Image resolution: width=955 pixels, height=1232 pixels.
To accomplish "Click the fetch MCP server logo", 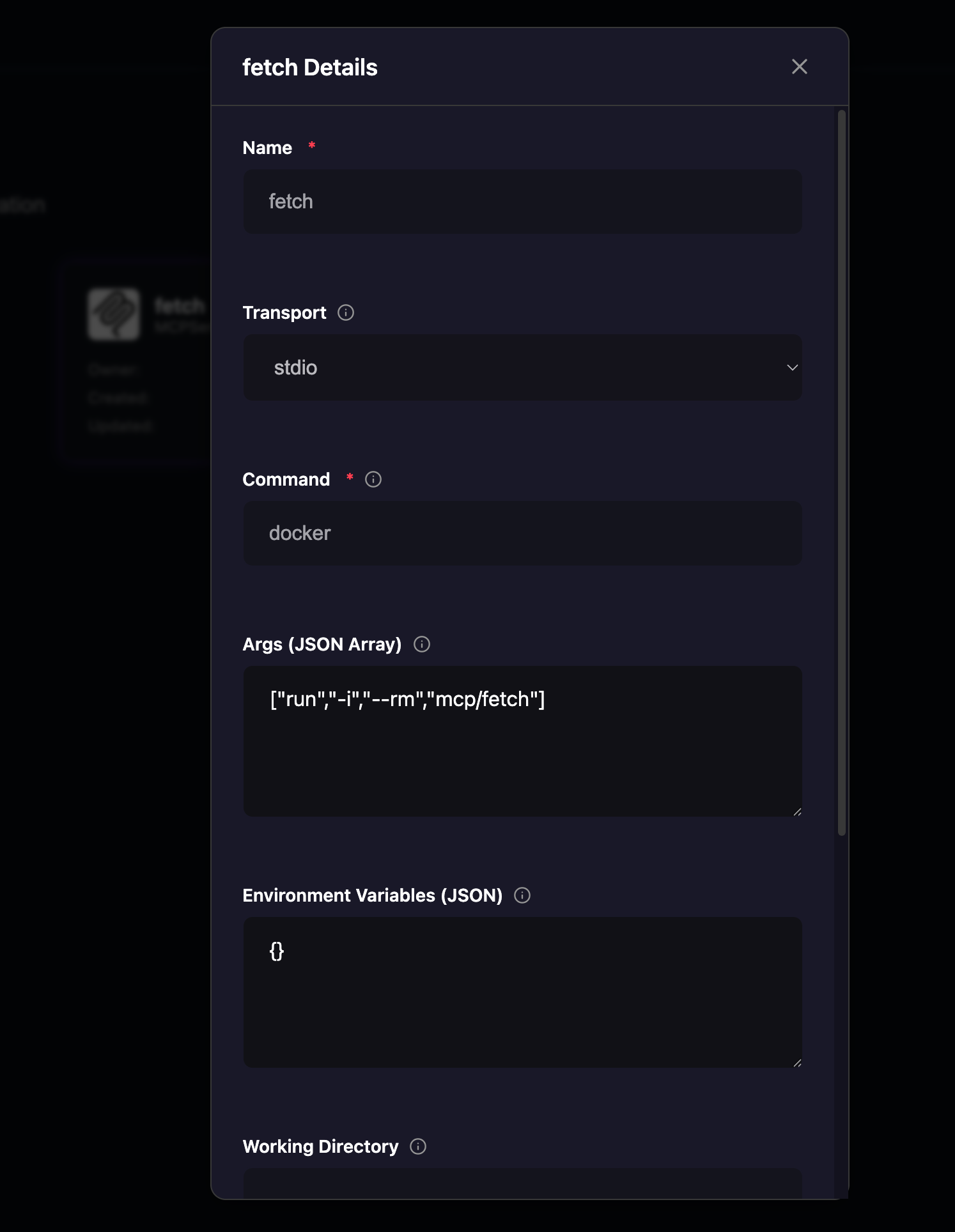I will click(x=114, y=315).
